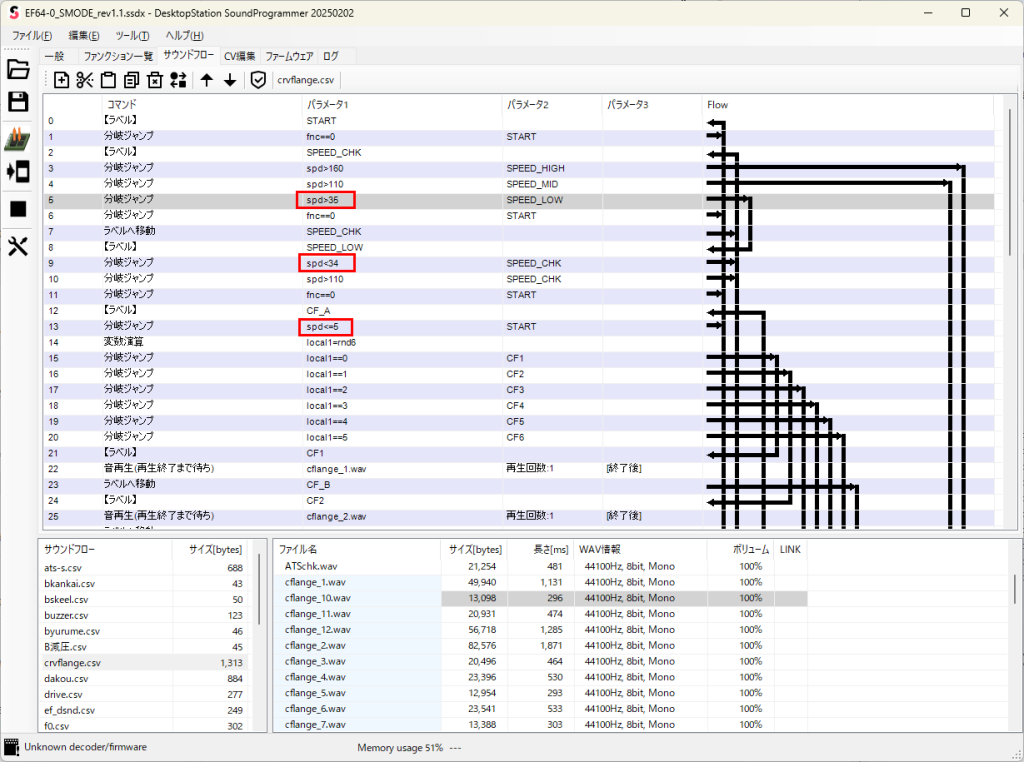
Task: Switch to the ファームウェア tab
Action: pos(289,56)
